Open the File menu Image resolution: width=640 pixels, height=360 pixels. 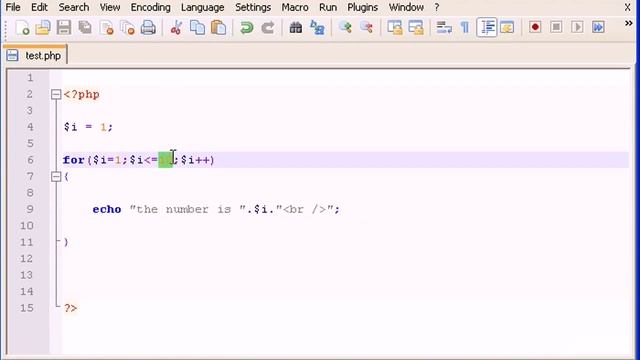click(x=13, y=7)
